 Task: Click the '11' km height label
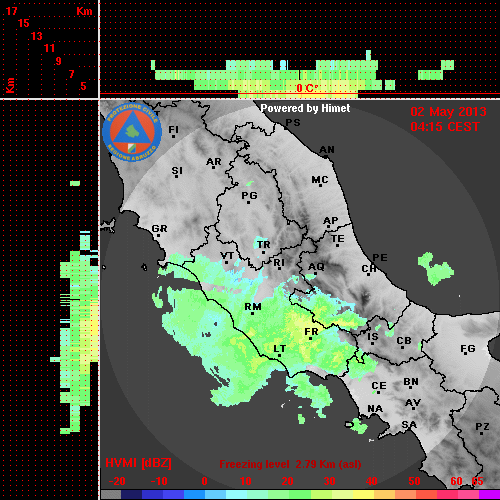tap(49, 48)
